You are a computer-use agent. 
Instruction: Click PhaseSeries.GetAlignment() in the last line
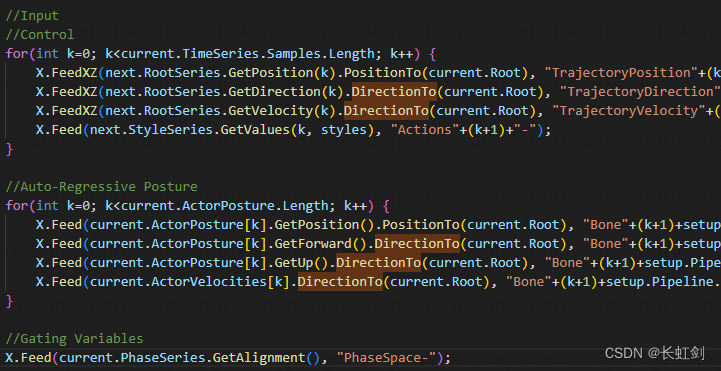point(221,358)
